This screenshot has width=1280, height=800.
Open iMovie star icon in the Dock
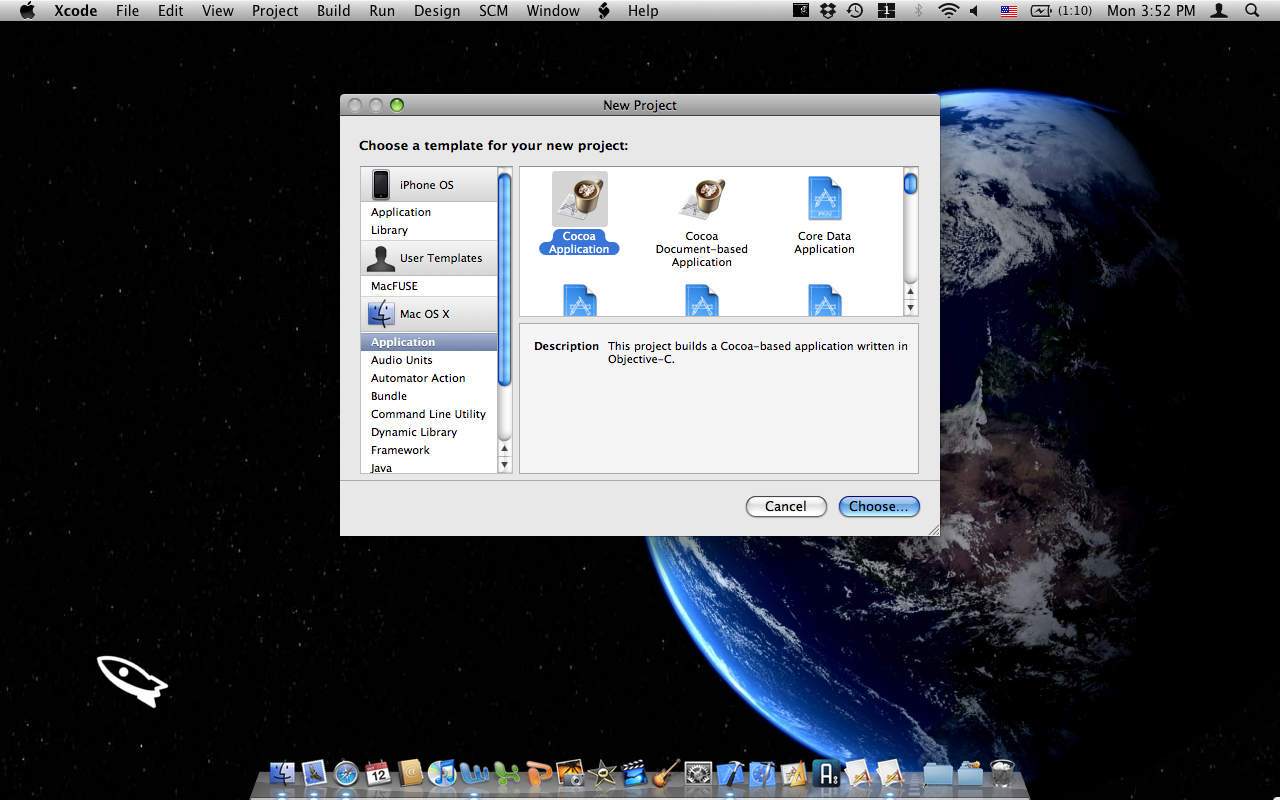tap(602, 773)
